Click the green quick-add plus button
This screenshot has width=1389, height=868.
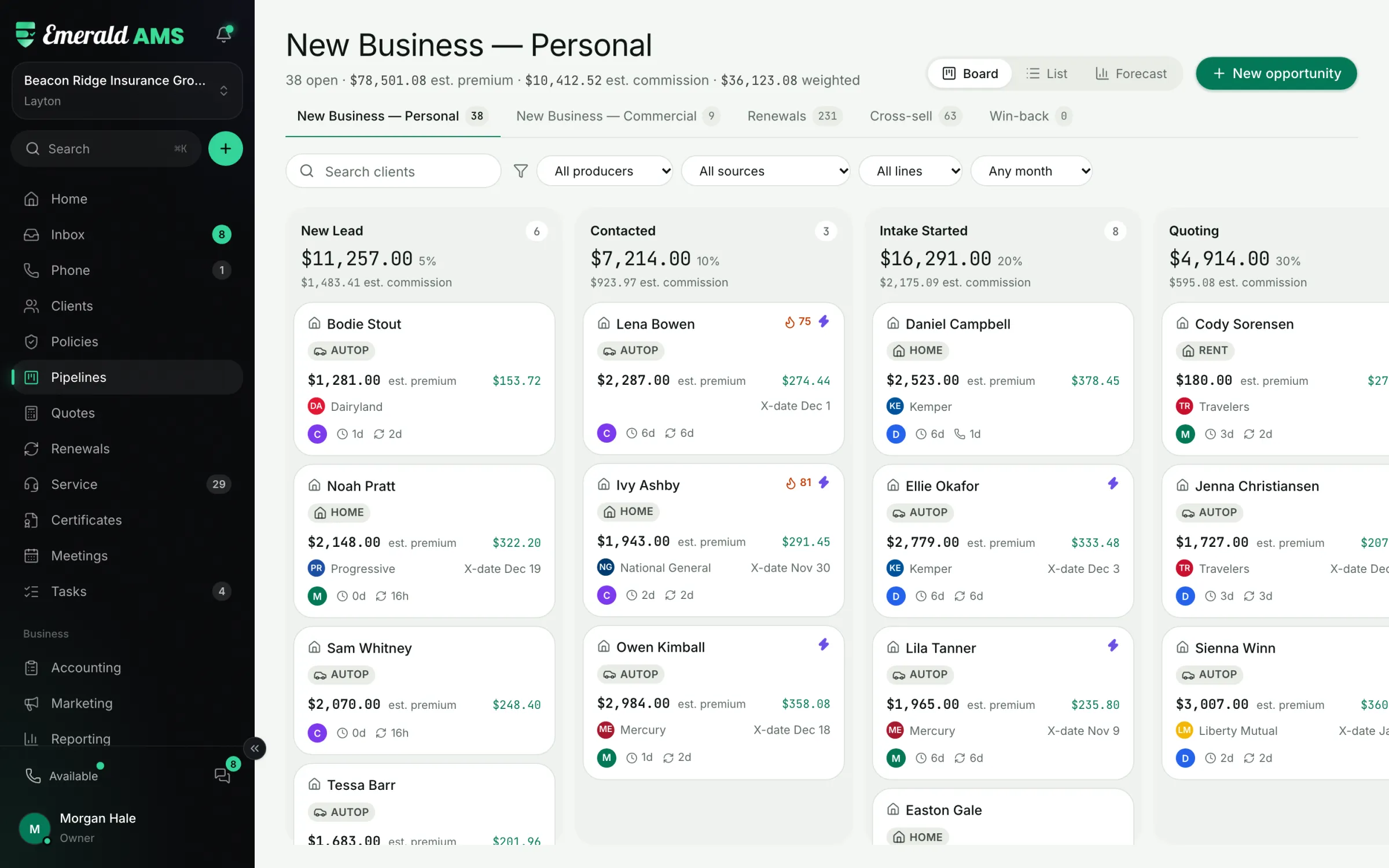(x=225, y=149)
